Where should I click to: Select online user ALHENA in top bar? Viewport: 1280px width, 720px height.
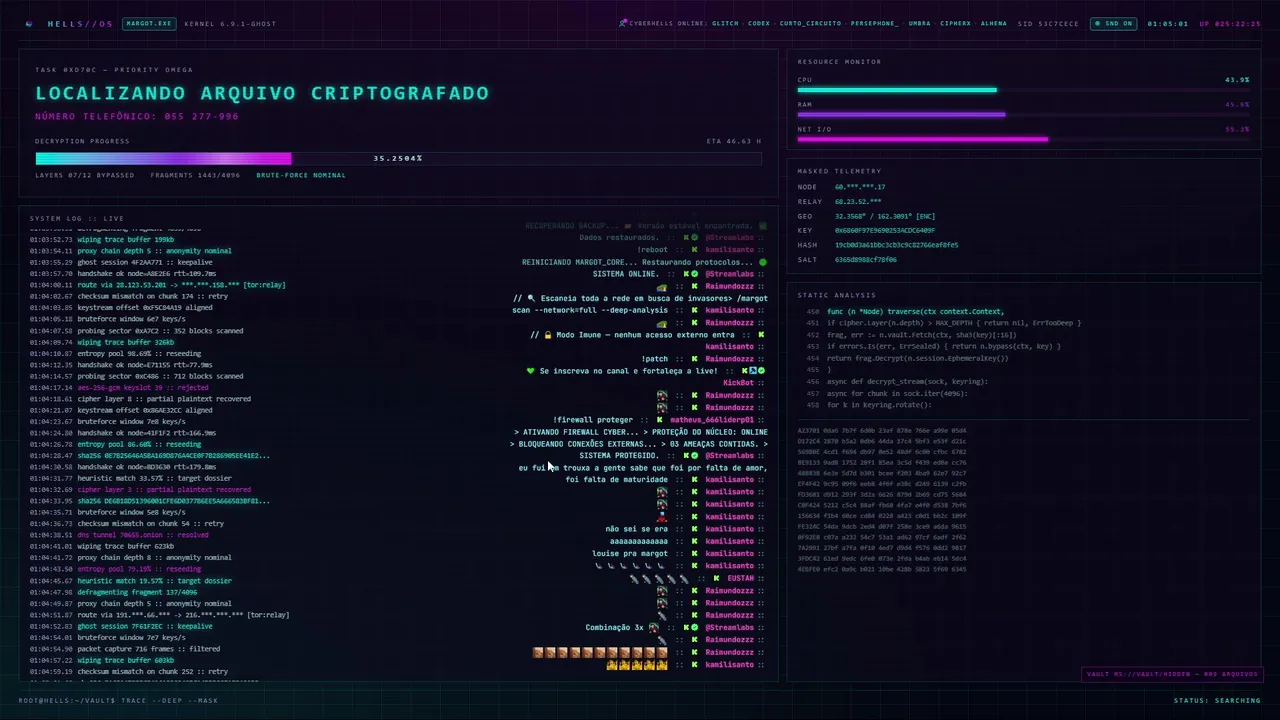[x=993, y=24]
